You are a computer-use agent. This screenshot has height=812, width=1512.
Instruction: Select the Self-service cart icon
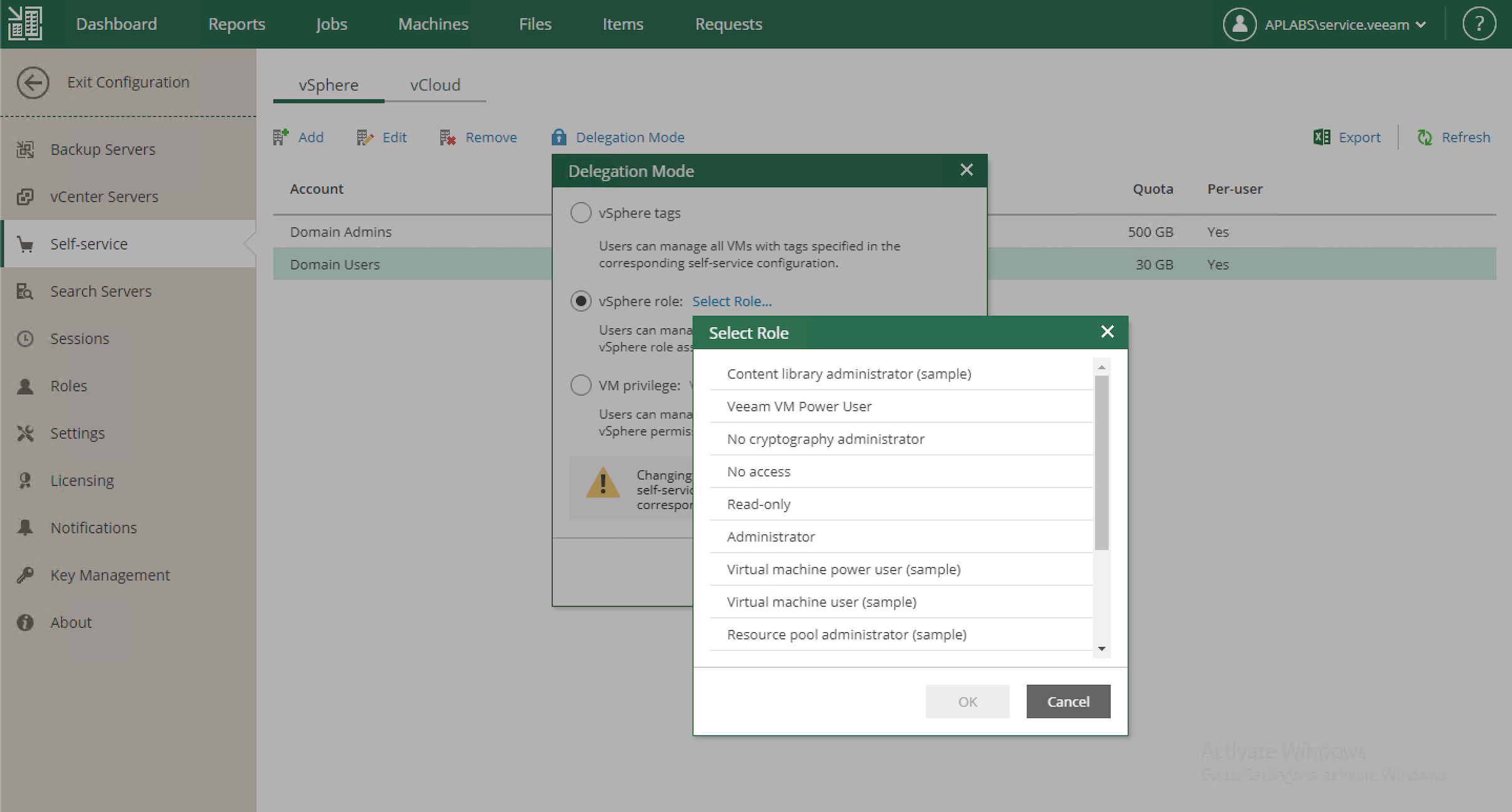25,244
